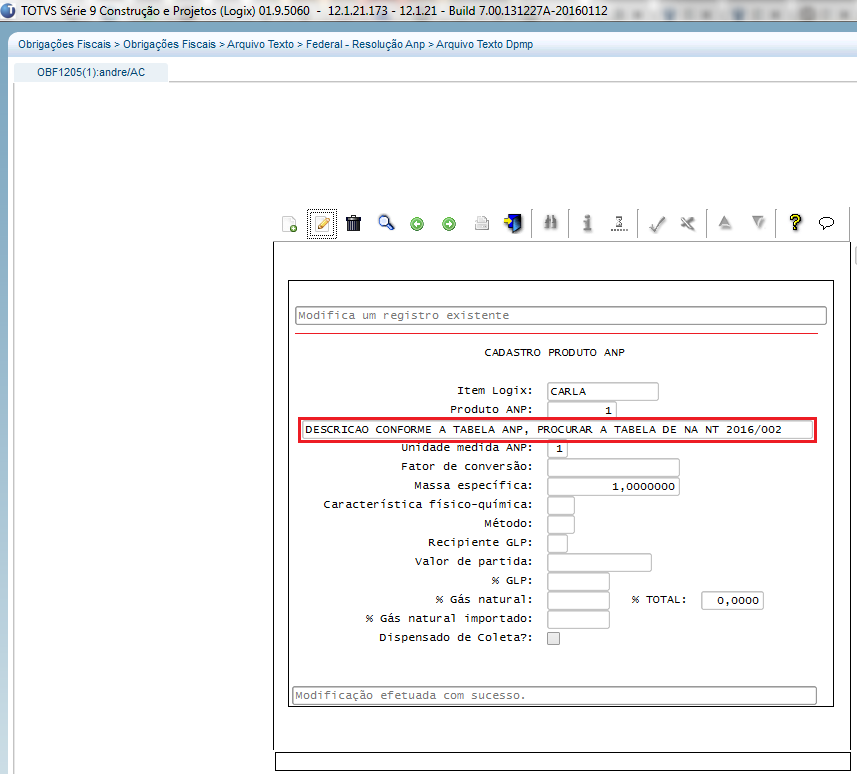This screenshot has height=774, width=857.
Task: Click the Valor de partida field
Action: [600, 562]
